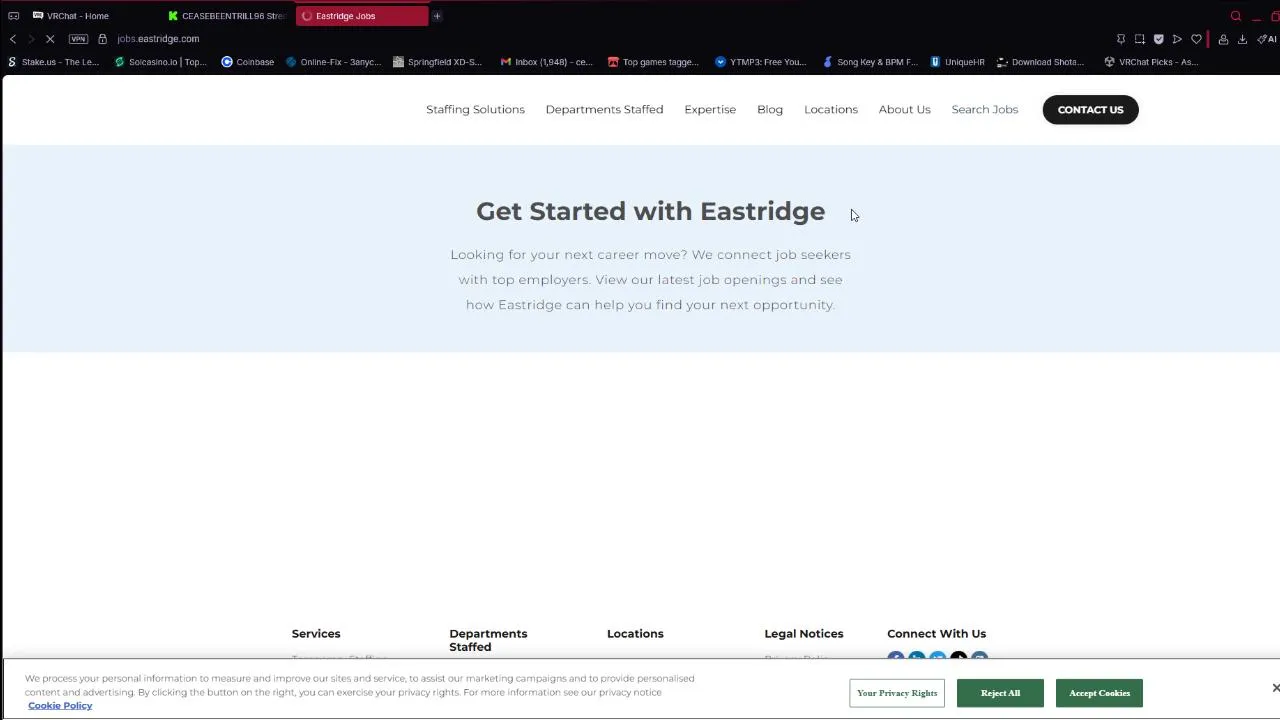The image size is (1280, 720).
Task: Select the Eastridge Jobs tab
Action: pos(361,16)
